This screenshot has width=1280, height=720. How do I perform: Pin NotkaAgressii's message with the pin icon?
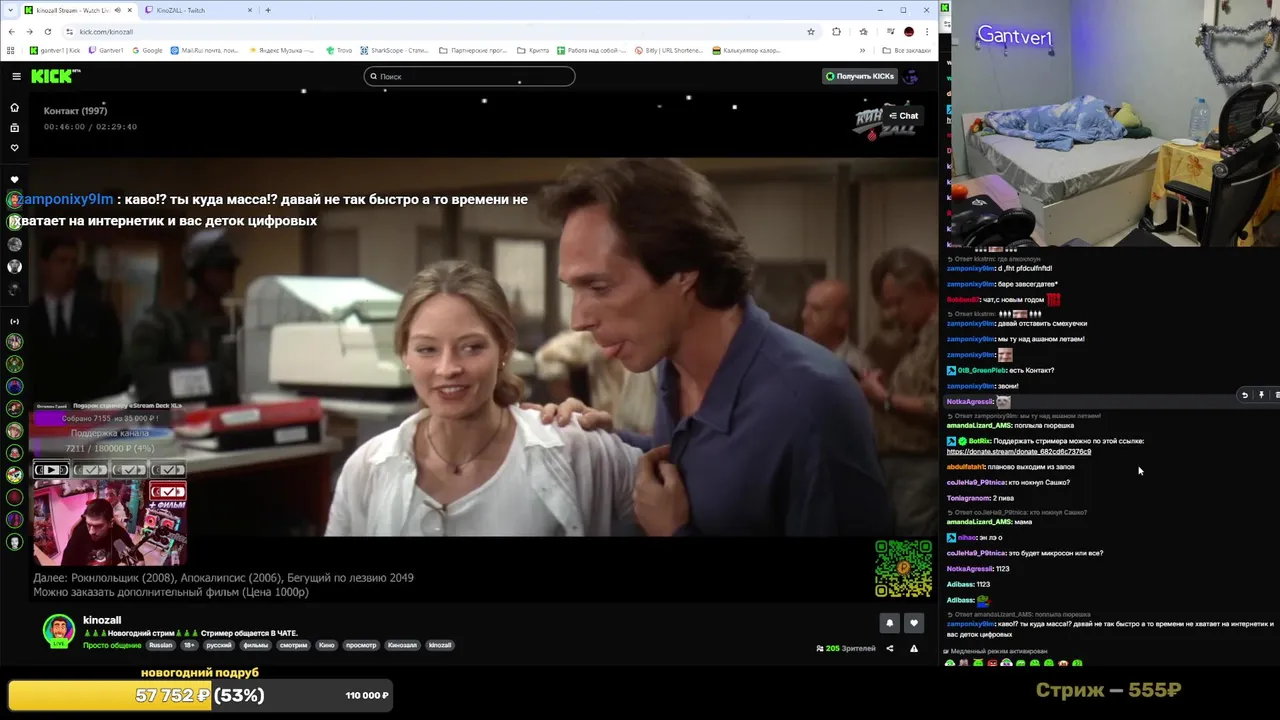coord(1261,395)
